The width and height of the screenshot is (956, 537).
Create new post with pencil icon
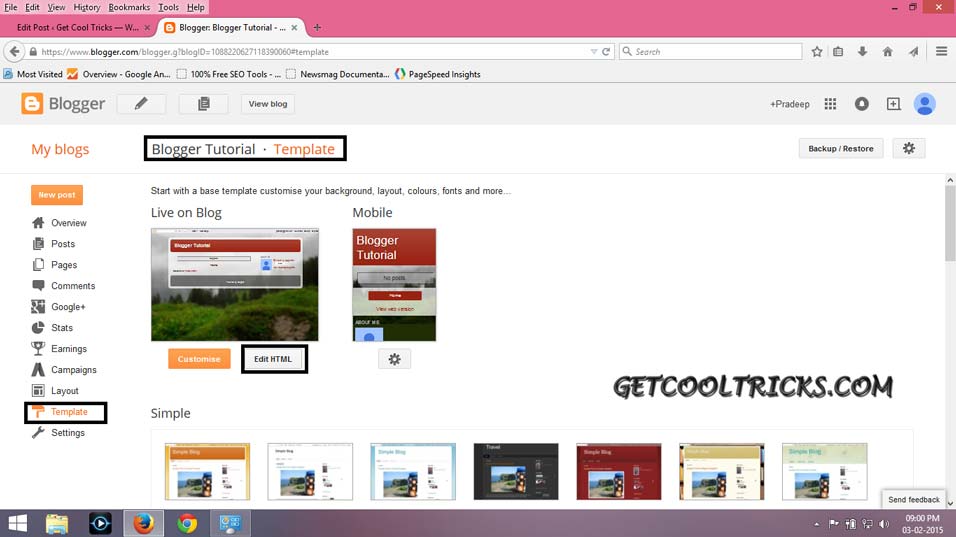coord(141,104)
